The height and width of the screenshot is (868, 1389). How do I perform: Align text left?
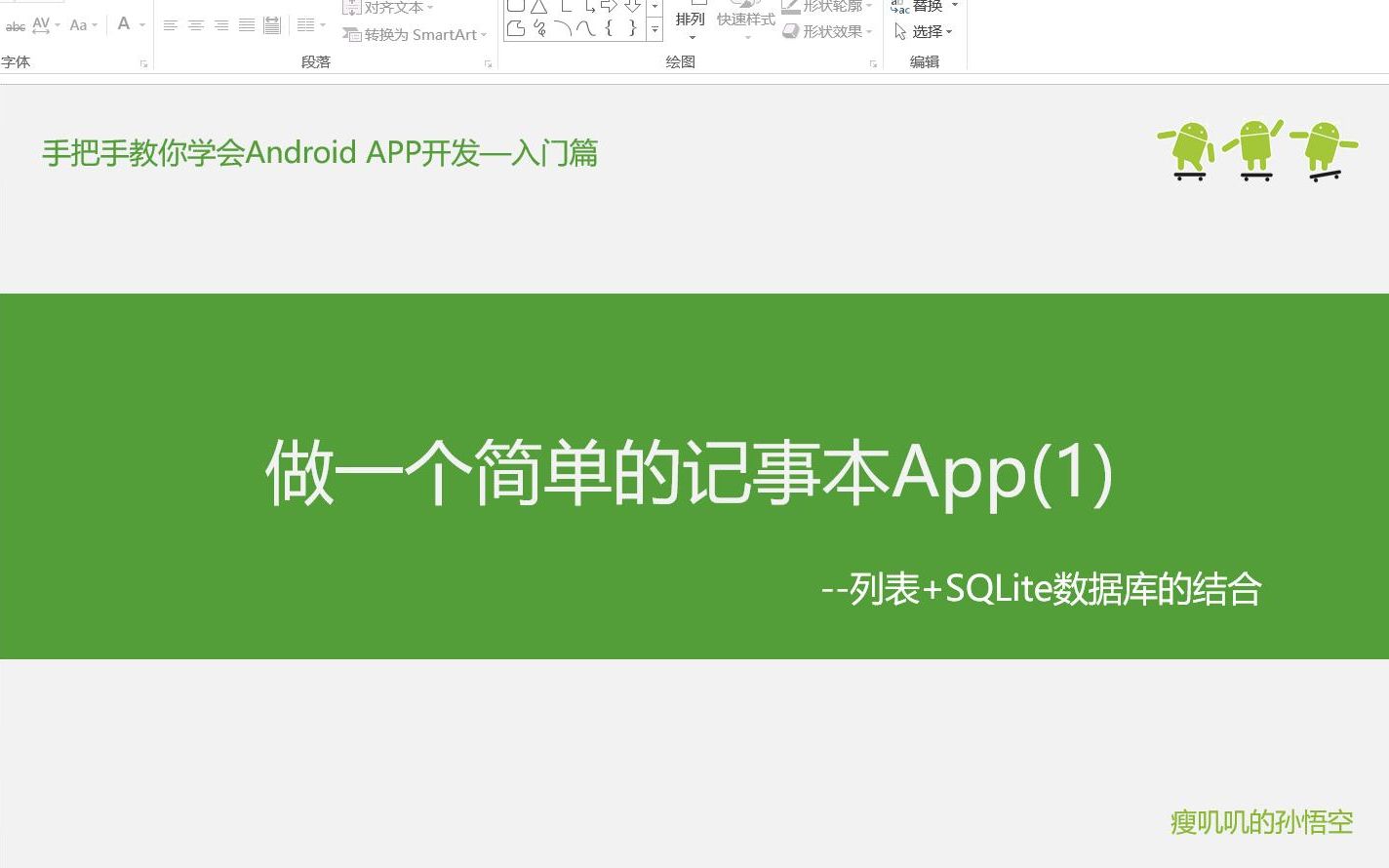[170, 25]
